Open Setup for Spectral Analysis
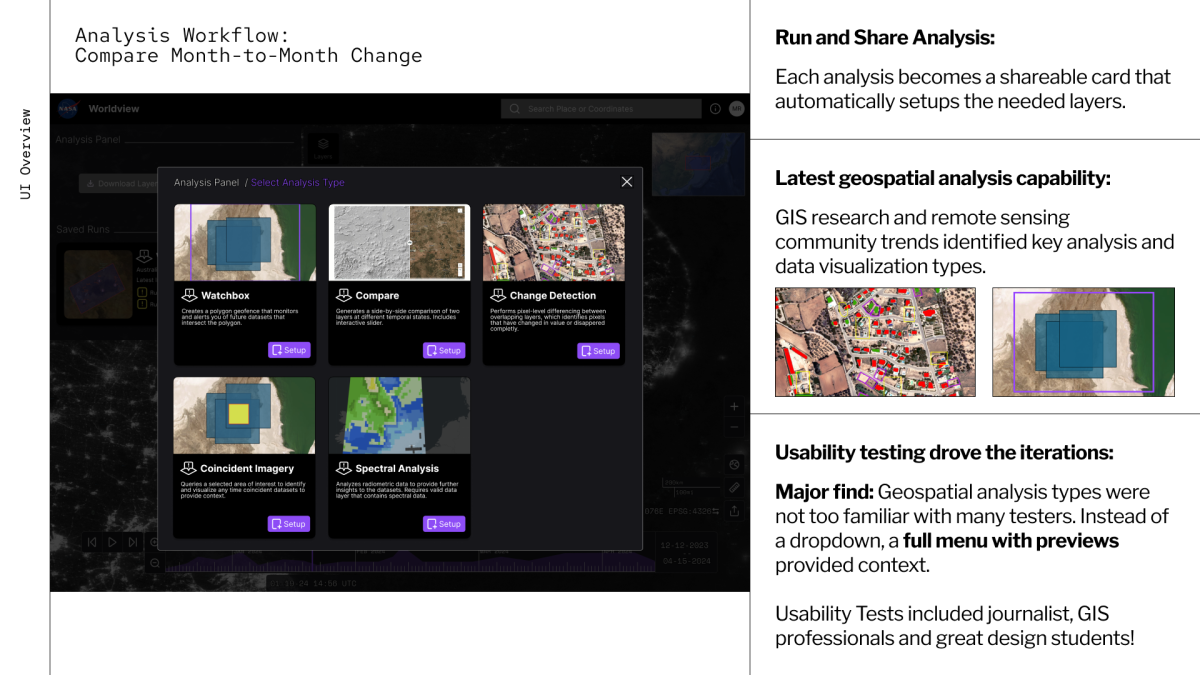 [444, 524]
